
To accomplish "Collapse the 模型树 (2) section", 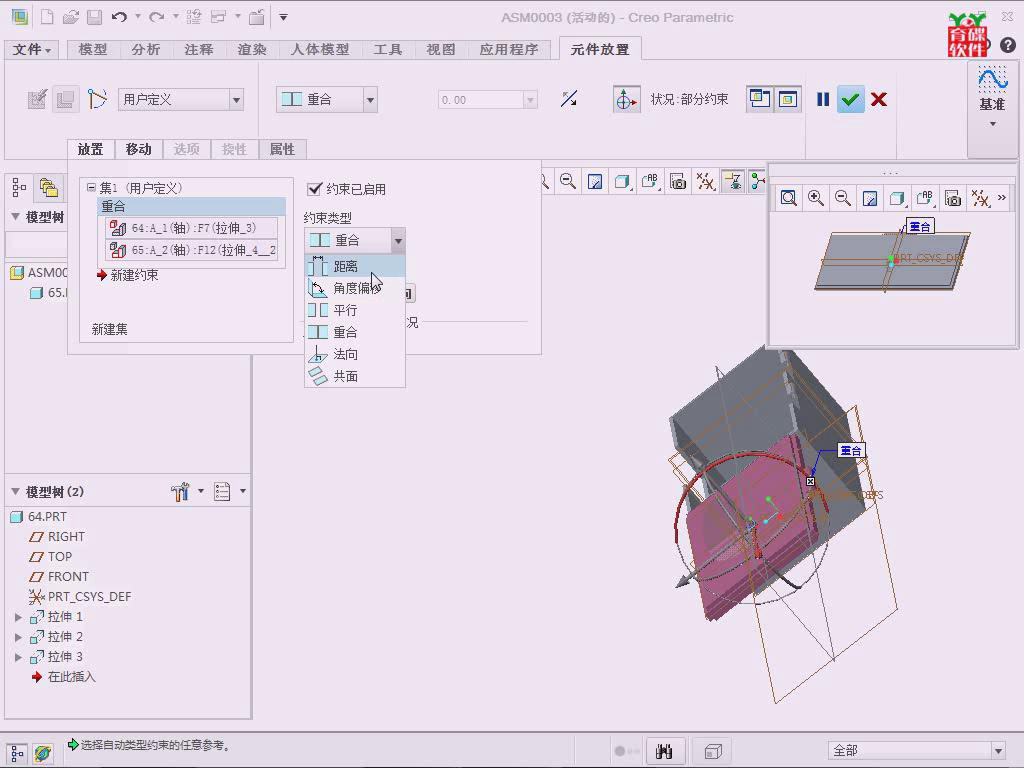I will [15, 491].
